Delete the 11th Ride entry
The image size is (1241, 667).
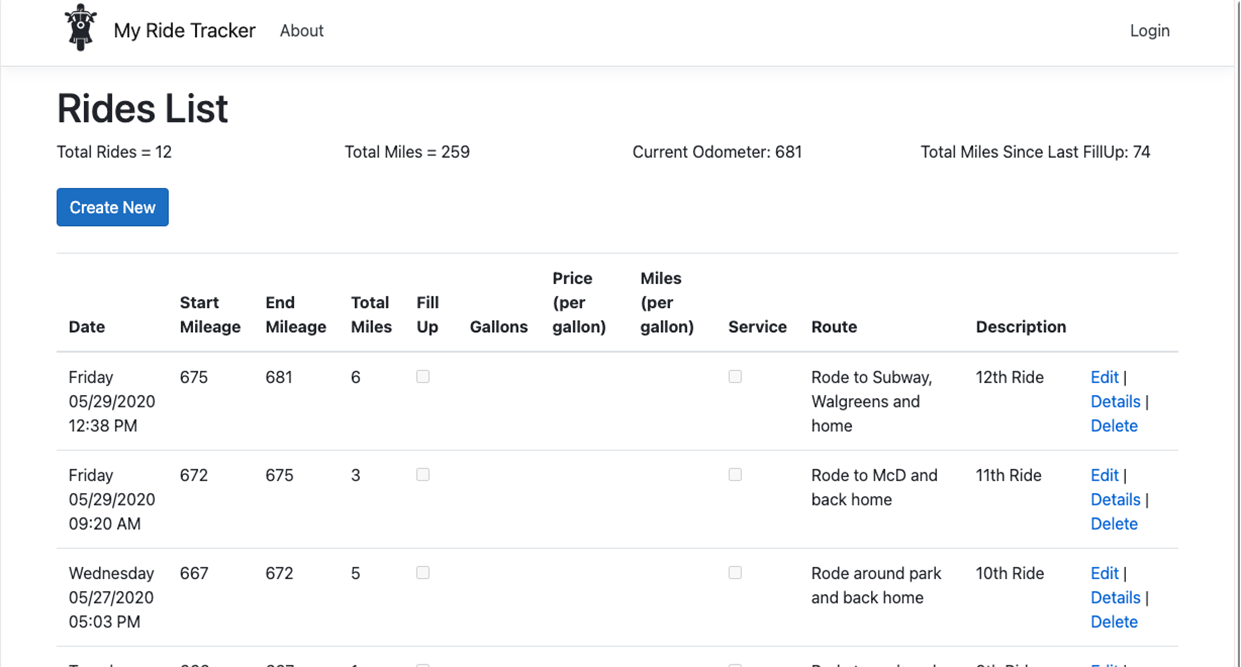pyautogui.click(x=1114, y=524)
